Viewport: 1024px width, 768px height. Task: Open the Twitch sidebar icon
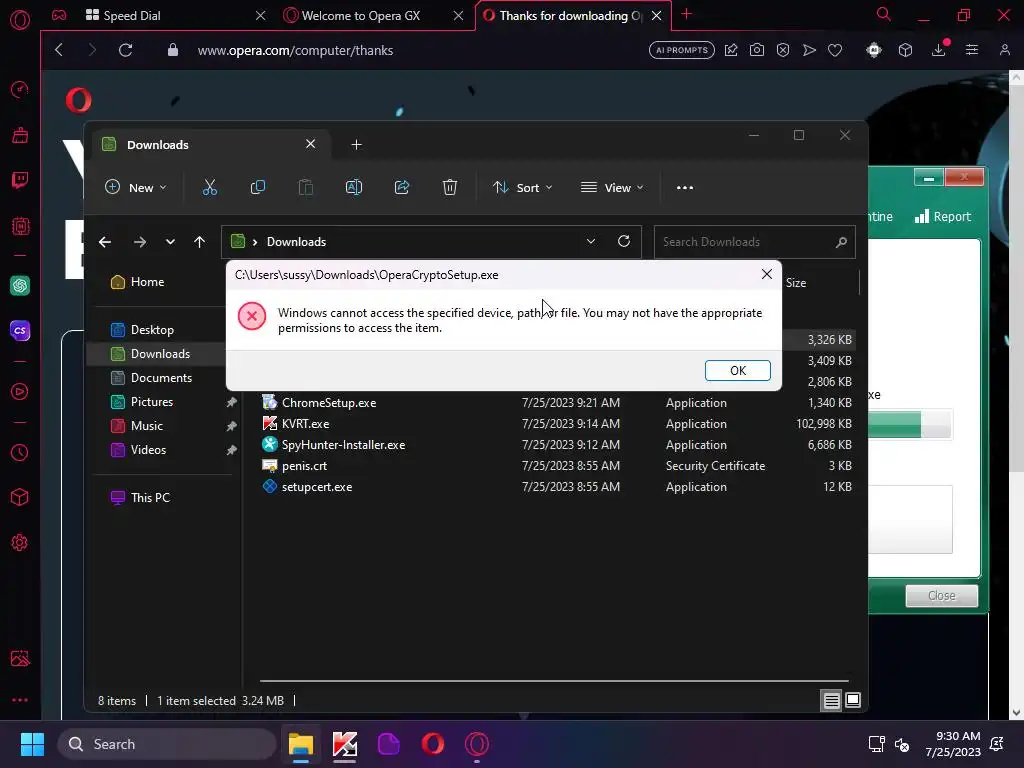(x=20, y=180)
